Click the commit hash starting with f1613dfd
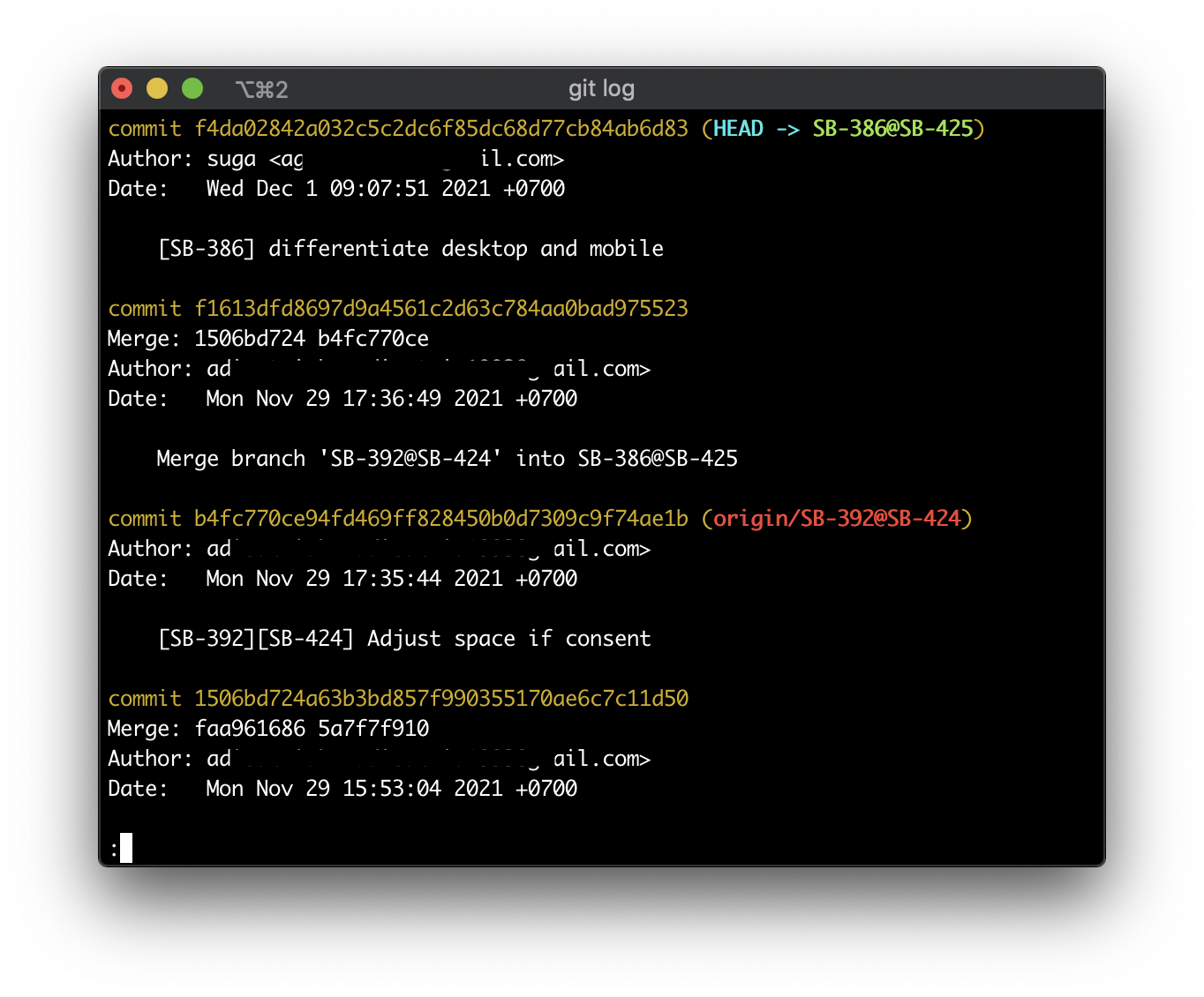The width and height of the screenshot is (1204, 997). (440, 309)
